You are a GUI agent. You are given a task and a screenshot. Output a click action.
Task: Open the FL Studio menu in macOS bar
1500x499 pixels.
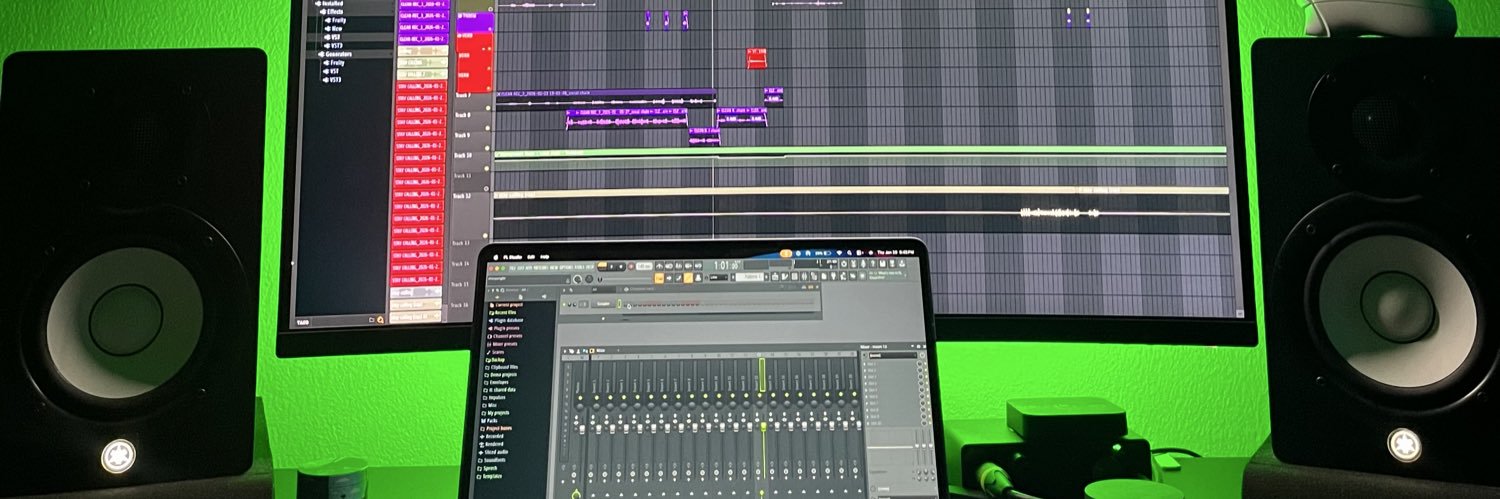(x=512, y=257)
